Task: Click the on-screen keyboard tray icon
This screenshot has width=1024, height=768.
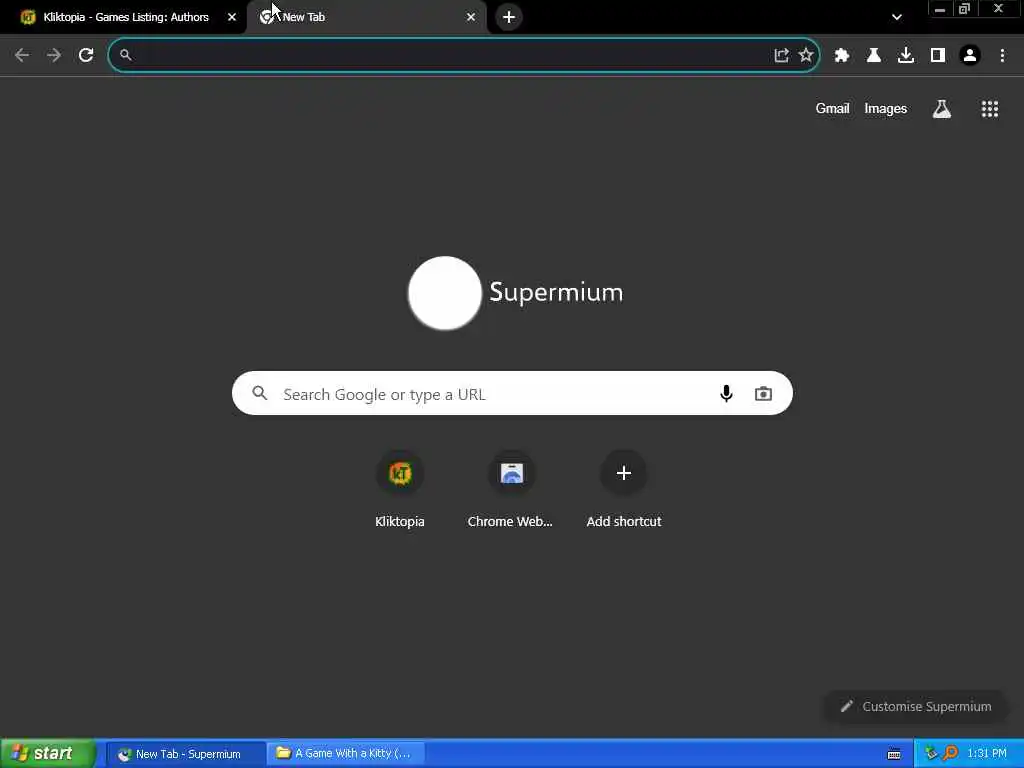Action: click(x=893, y=754)
